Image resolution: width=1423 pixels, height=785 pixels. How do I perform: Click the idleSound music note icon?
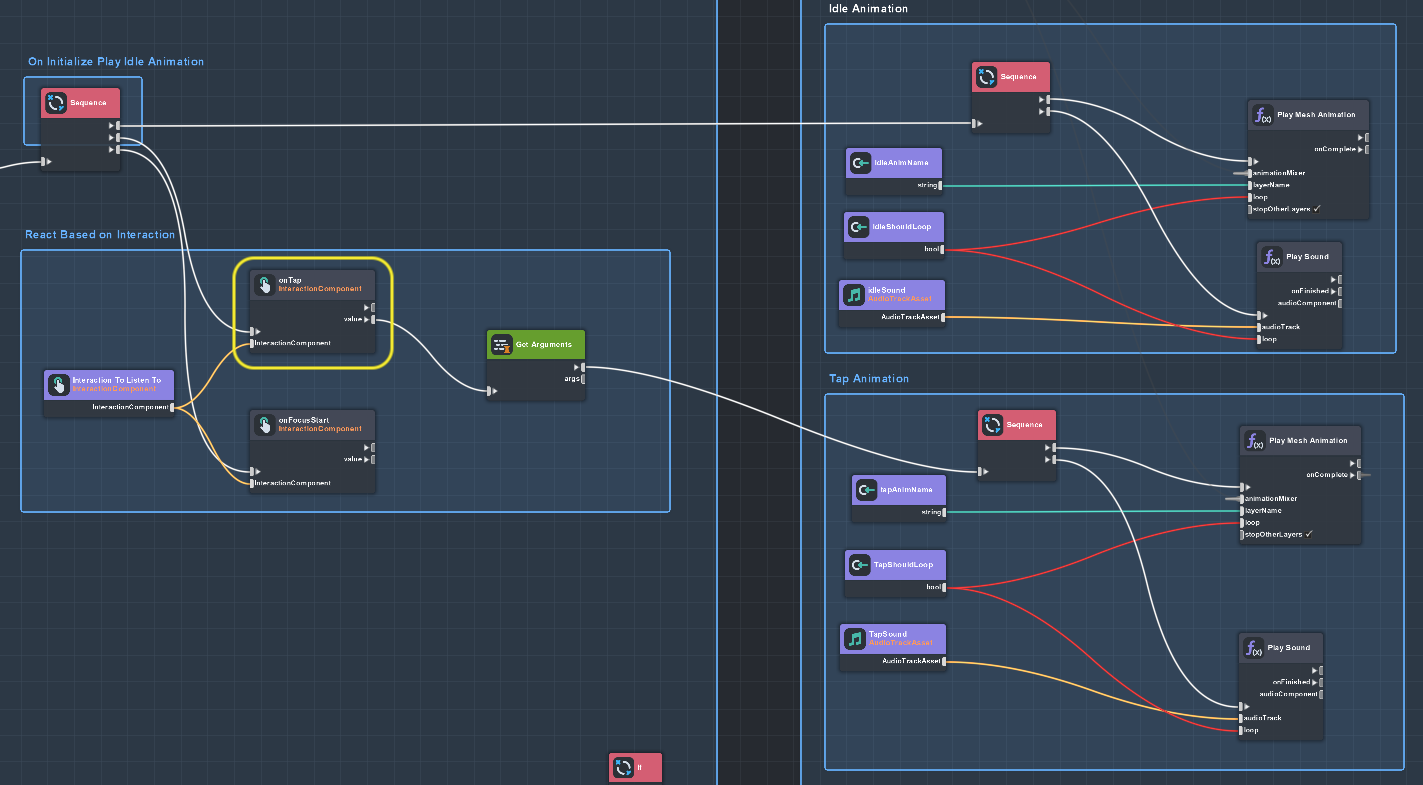coord(854,295)
